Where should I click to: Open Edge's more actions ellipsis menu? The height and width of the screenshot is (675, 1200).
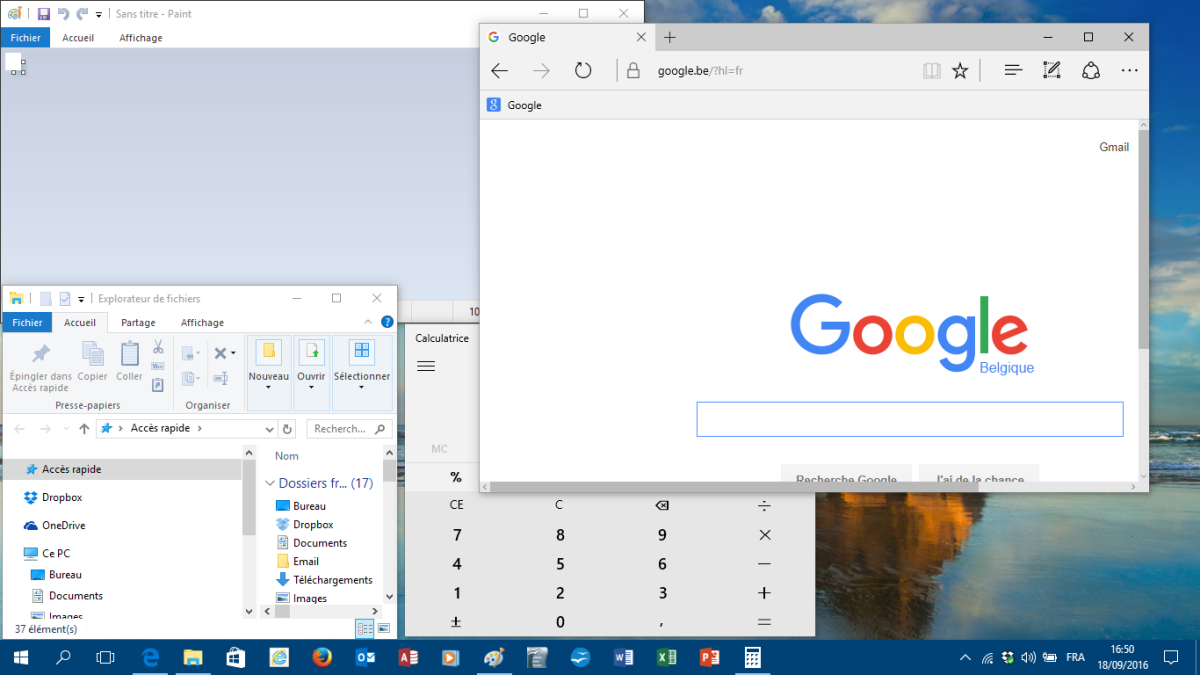click(1130, 71)
